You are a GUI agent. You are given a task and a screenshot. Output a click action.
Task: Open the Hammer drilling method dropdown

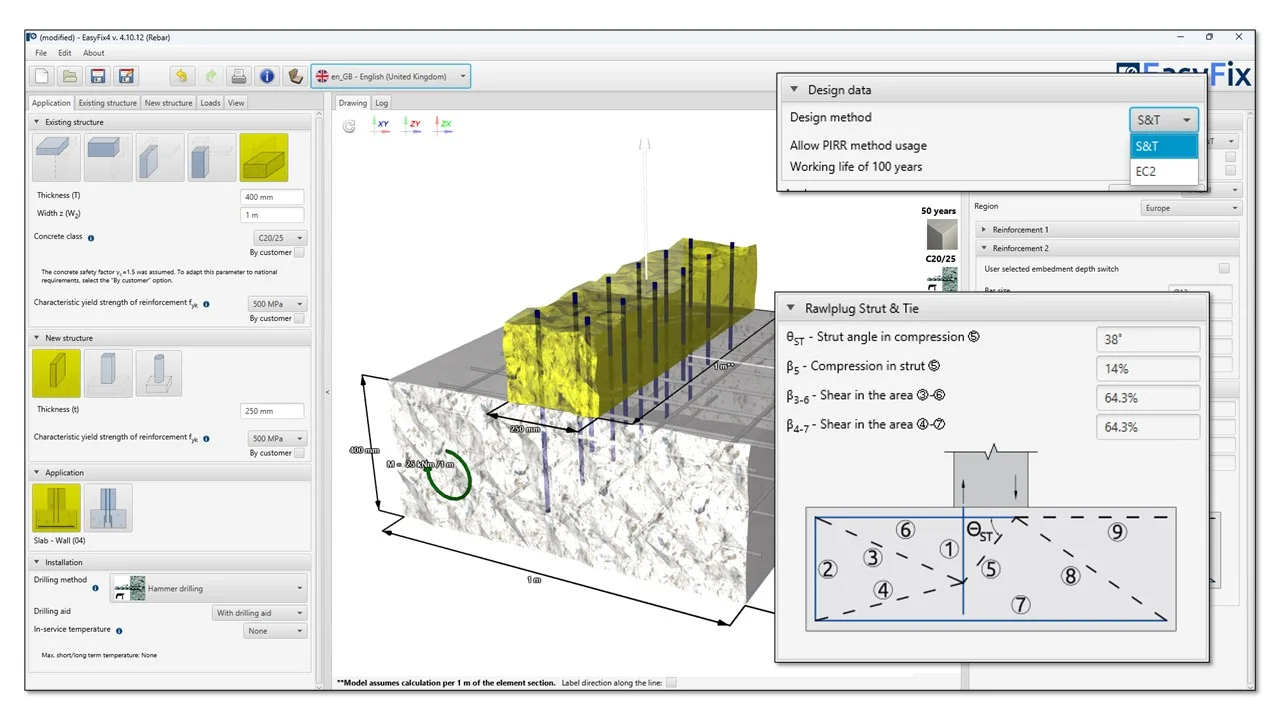click(x=207, y=588)
